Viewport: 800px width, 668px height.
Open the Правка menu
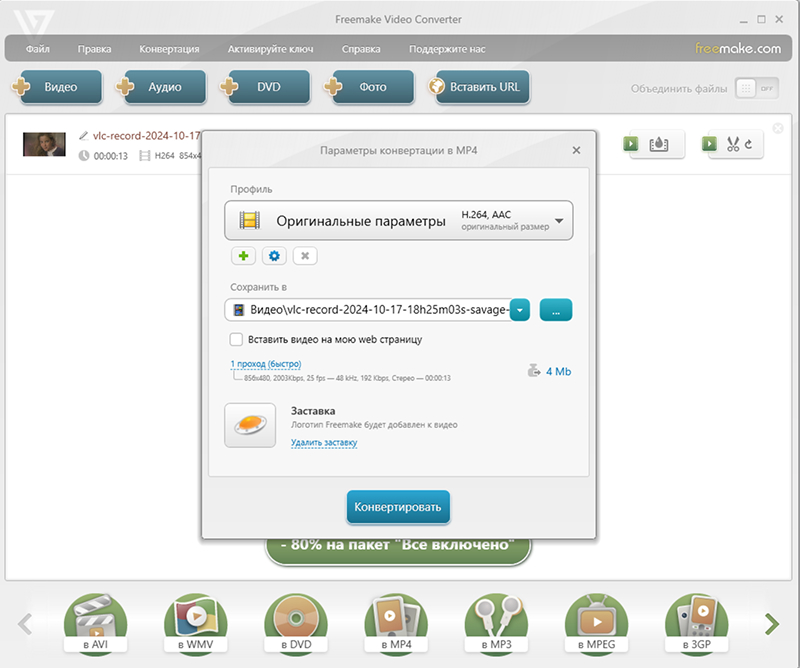pyautogui.click(x=94, y=49)
